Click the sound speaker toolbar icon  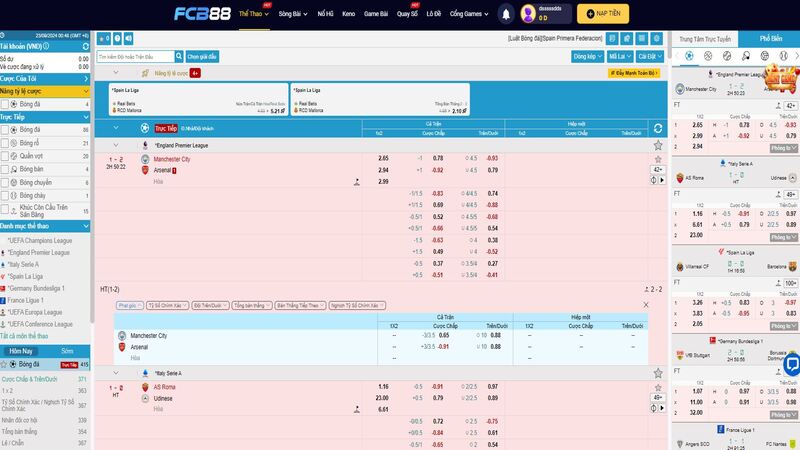129,39
